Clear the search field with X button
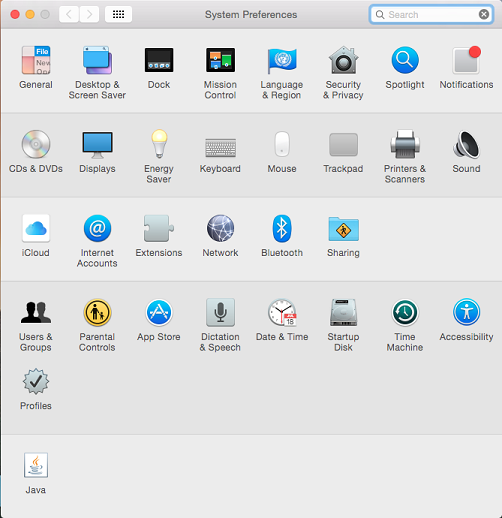The height and width of the screenshot is (518, 502). [x=484, y=14]
